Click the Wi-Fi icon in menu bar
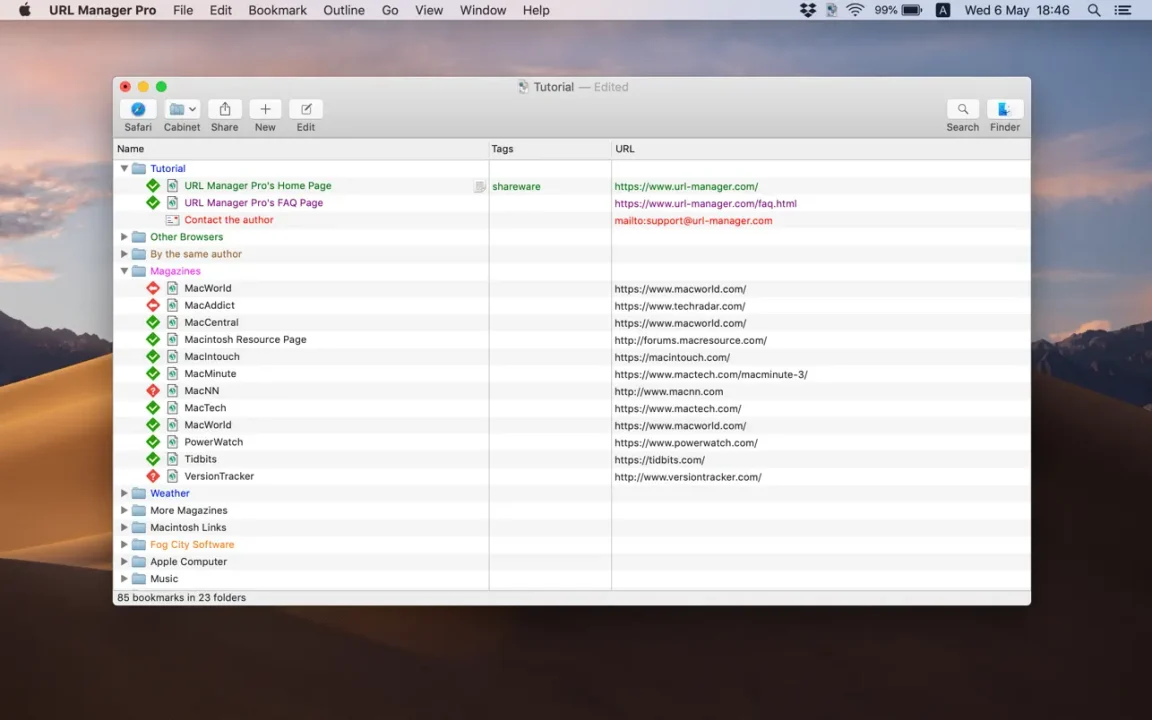Screen dimensions: 1152x720 (855, 10)
